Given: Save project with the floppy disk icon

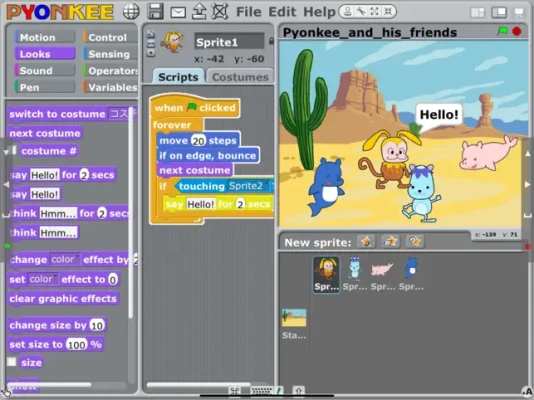Looking at the screenshot, I should click(155, 11).
